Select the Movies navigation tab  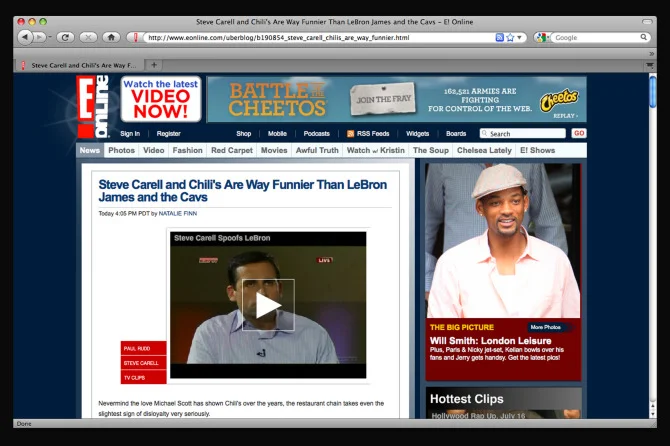pyautogui.click(x=274, y=150)
